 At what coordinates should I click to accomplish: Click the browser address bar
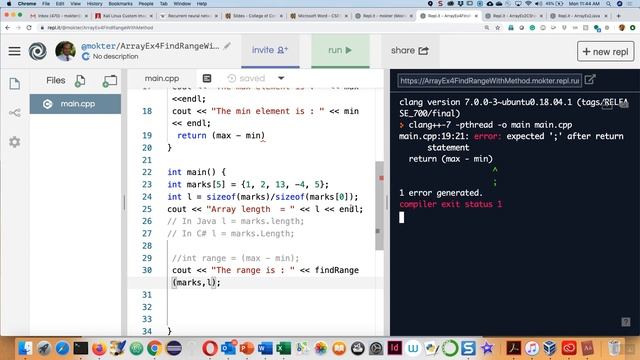click(261, 28)
